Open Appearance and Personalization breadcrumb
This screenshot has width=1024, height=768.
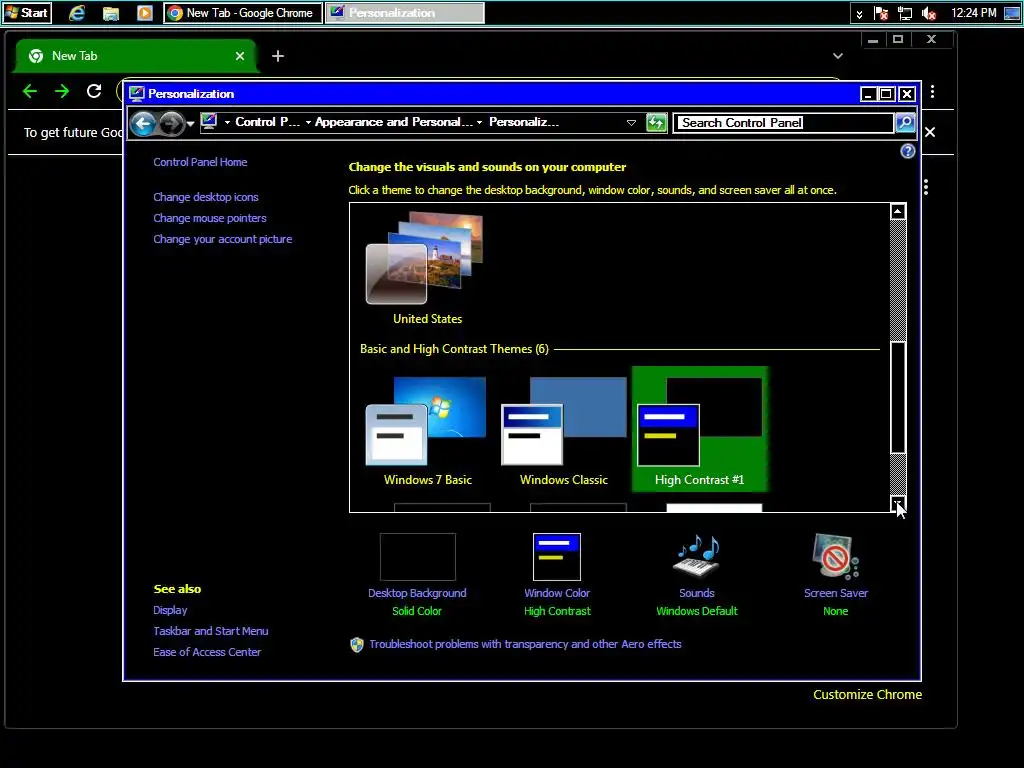pos(394,122)
